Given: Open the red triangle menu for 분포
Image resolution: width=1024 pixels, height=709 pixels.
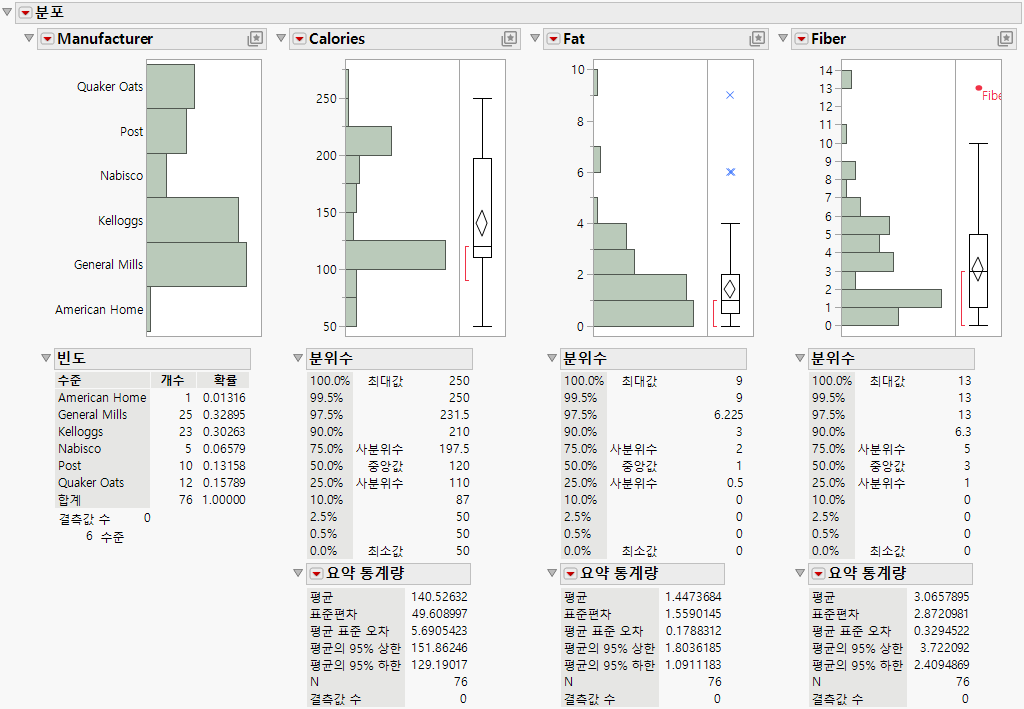Looking at the screenshot, I should (25, 13).
